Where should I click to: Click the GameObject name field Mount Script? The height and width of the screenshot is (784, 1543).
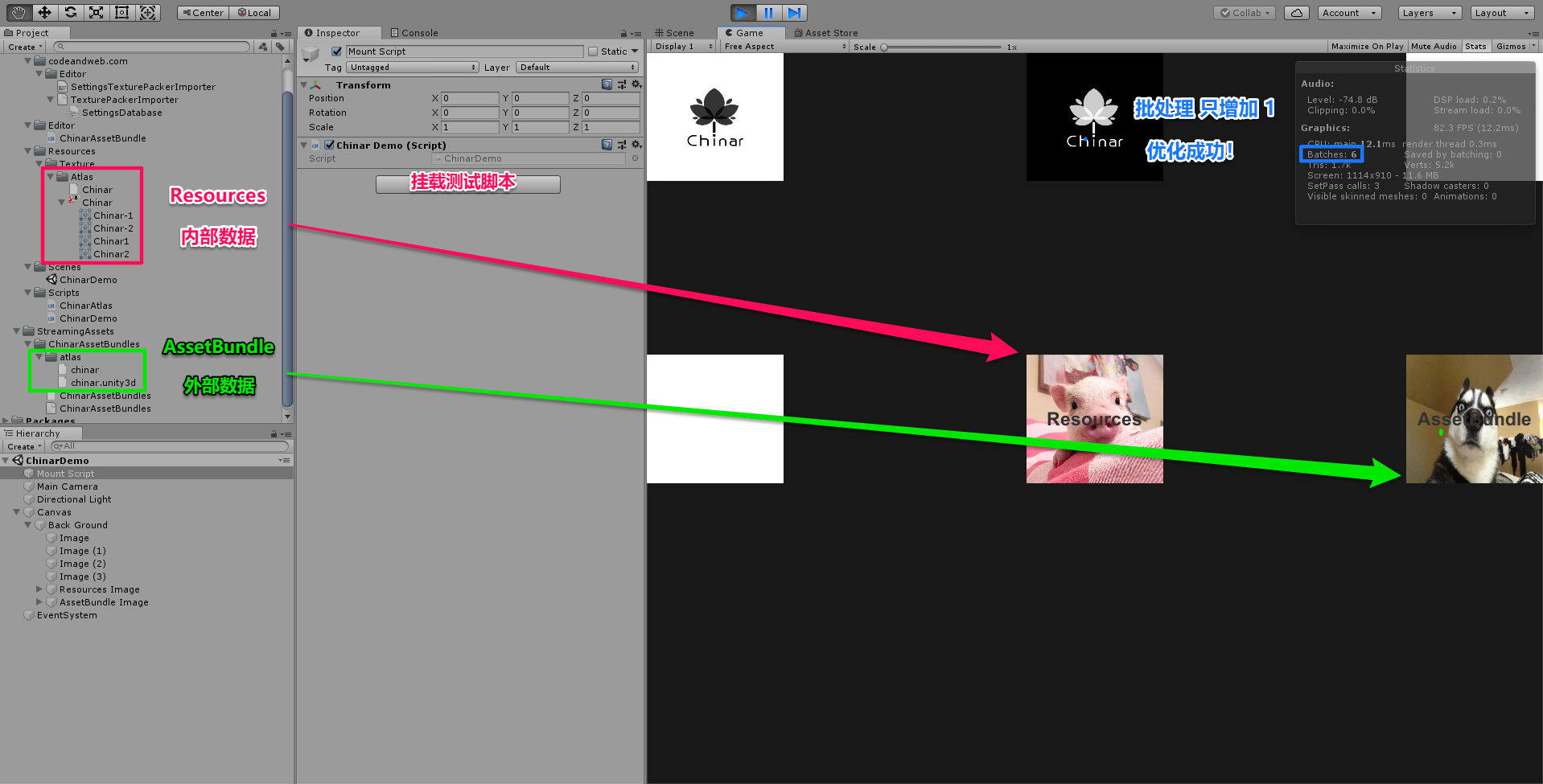coord(464,51)
